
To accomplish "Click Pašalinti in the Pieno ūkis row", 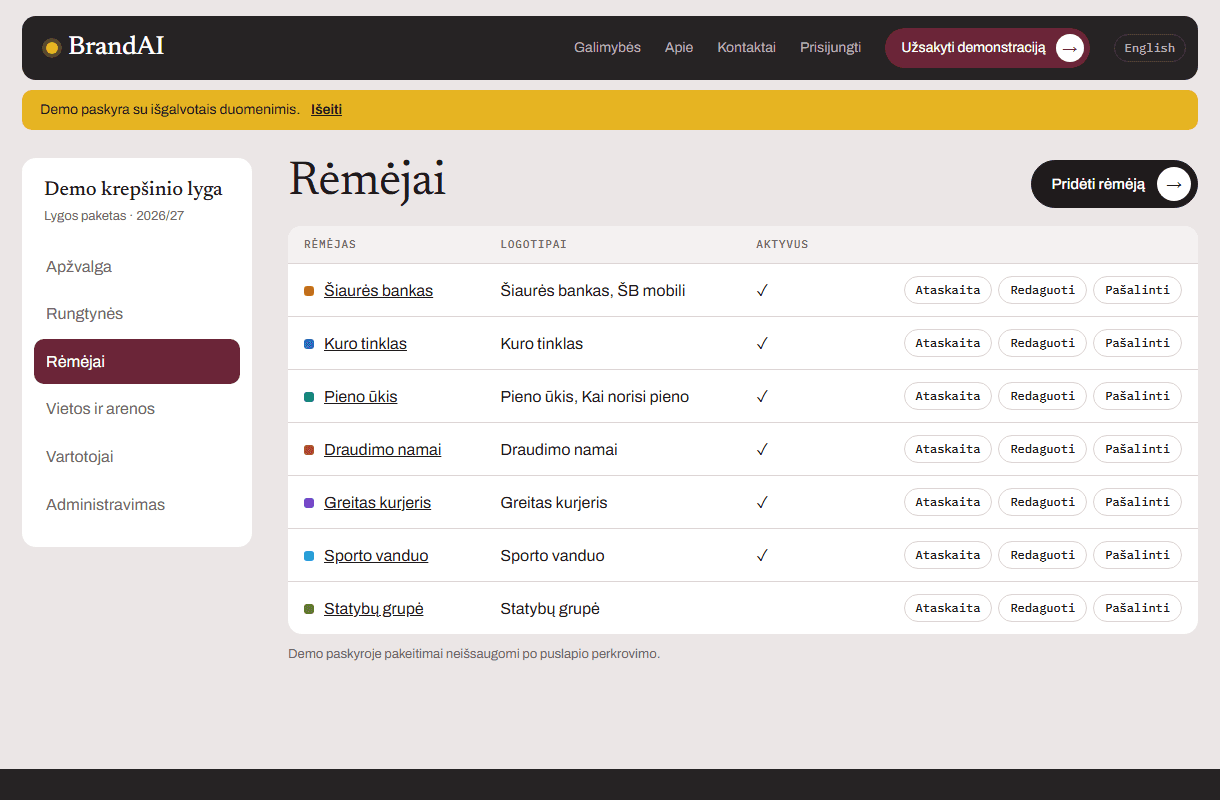I will pos(1137,396).
